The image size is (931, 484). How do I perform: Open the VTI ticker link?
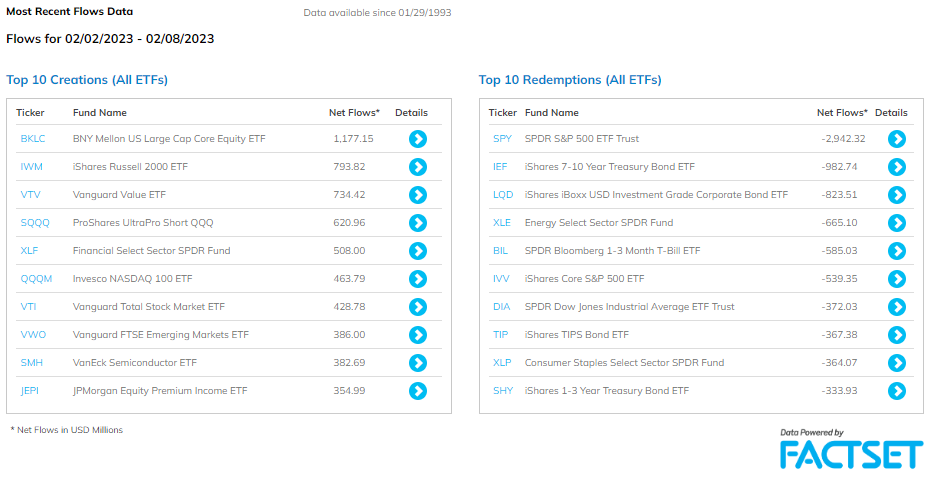pos(28,307)
